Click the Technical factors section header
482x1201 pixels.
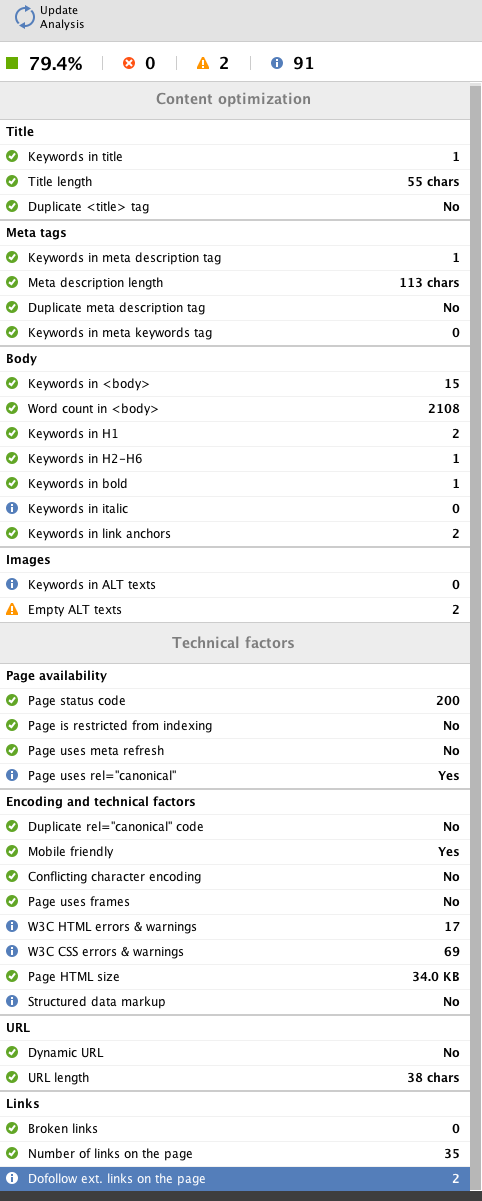tap(234, 642)
